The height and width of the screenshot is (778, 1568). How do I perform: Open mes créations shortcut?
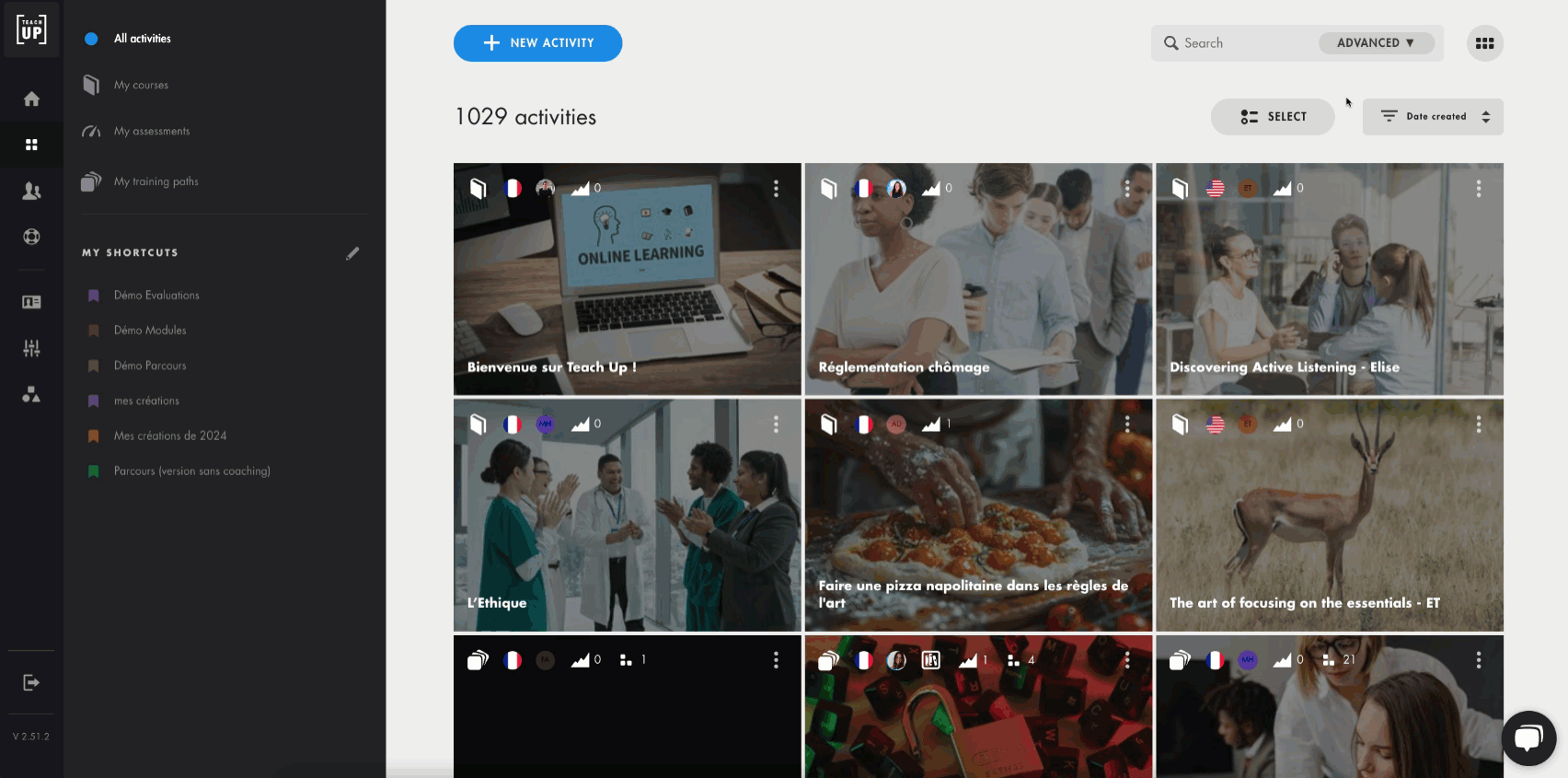point(146,401)
